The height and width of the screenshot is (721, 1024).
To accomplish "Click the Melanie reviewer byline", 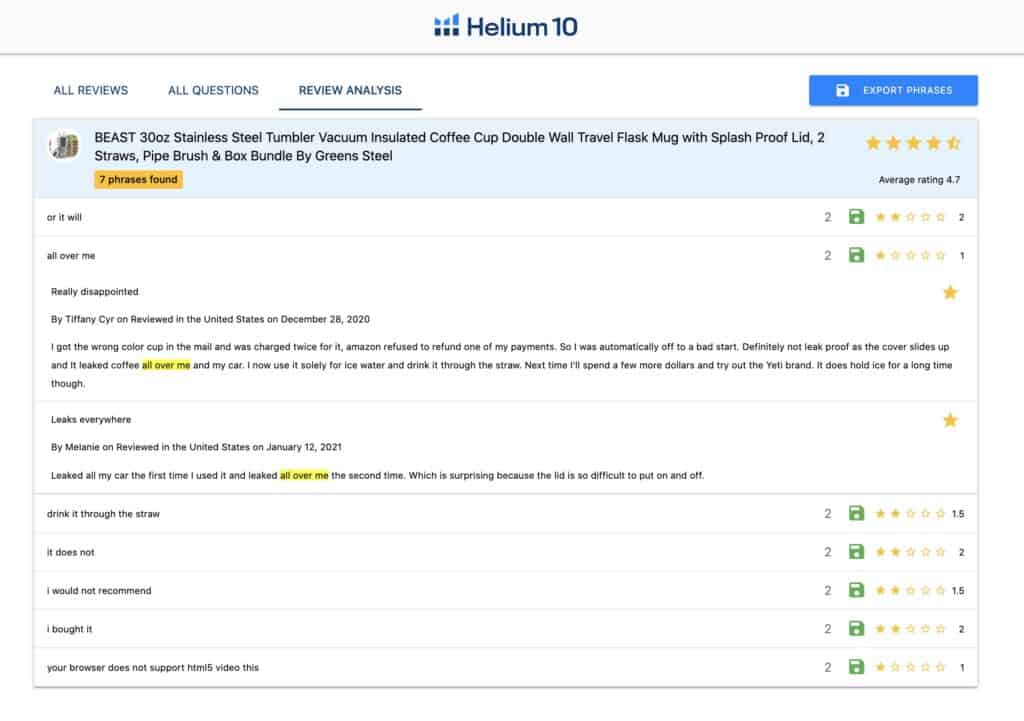I will pos(196,447).
